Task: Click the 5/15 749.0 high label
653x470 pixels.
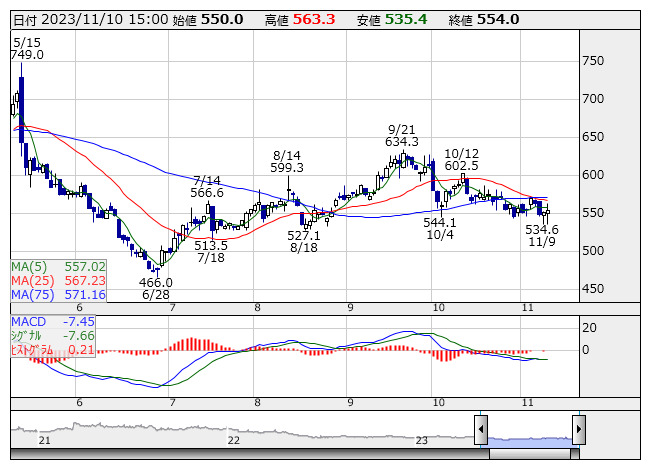Action: (x=27, y=49)
